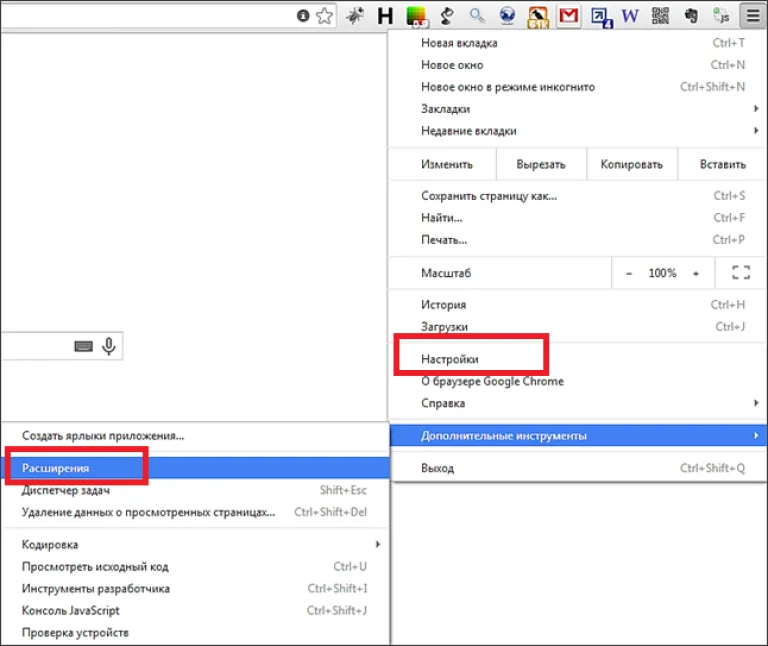The image size is (768, 646).
Task: Click the bold H extension icon
Action: [385, 16]
